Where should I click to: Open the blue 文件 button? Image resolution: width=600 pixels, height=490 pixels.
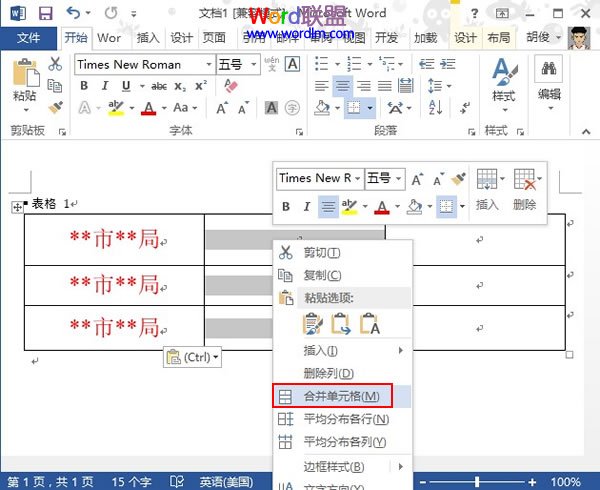coord(29,38)
